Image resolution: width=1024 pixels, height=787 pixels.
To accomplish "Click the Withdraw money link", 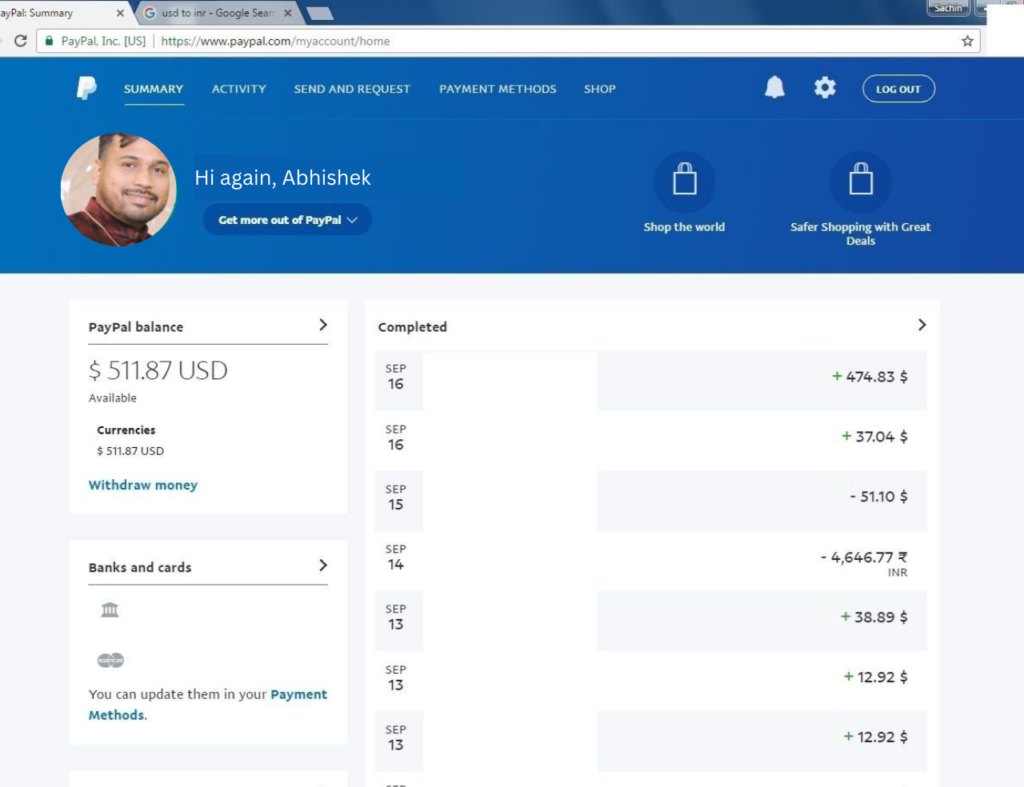I will coord(143,485).
